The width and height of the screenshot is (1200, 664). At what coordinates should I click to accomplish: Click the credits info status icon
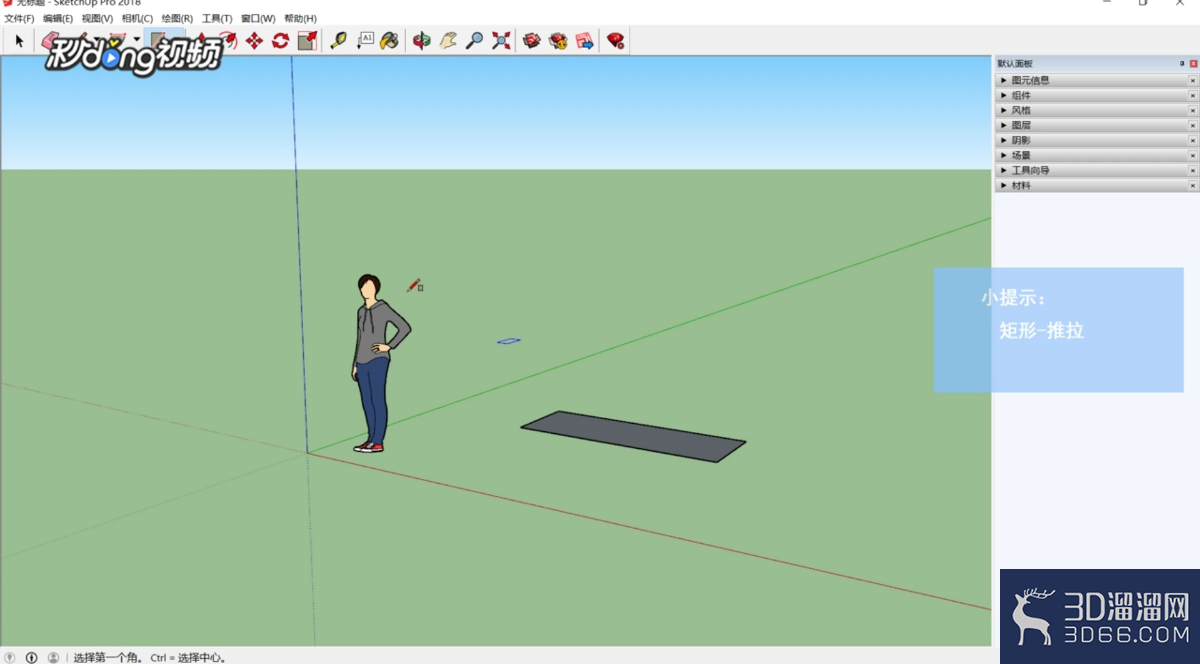32,657
